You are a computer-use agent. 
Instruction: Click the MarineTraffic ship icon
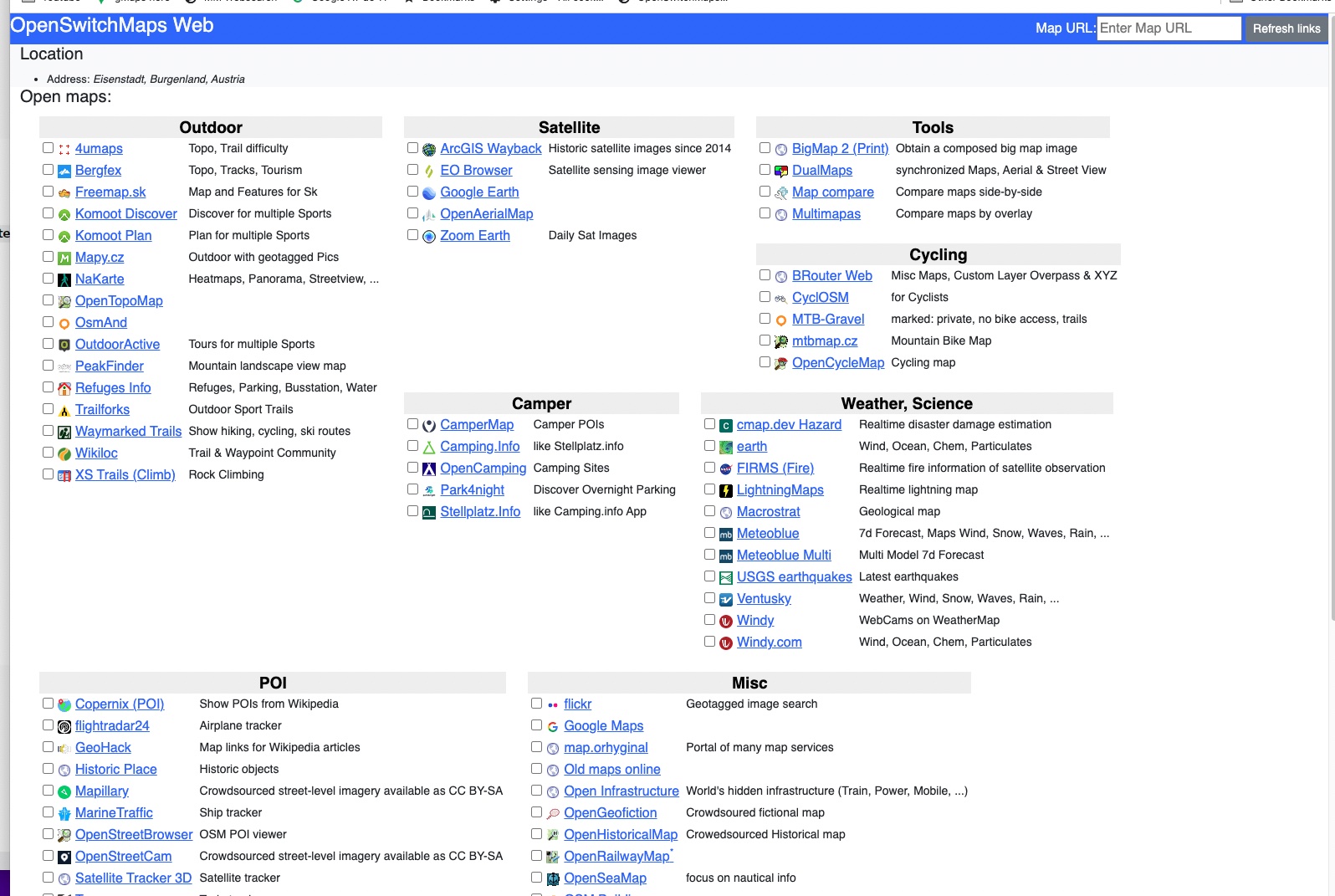(64, 814)
